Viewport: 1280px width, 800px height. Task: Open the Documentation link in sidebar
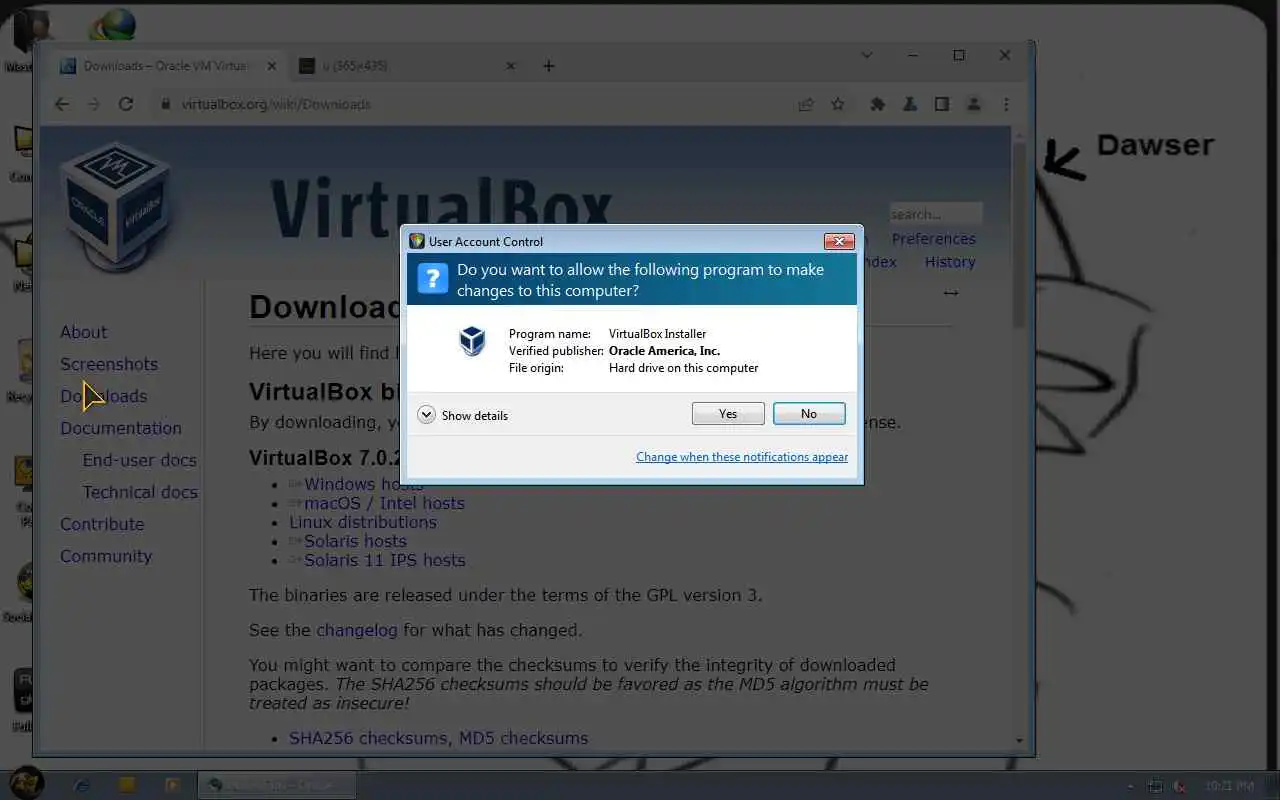click(121, 428)
